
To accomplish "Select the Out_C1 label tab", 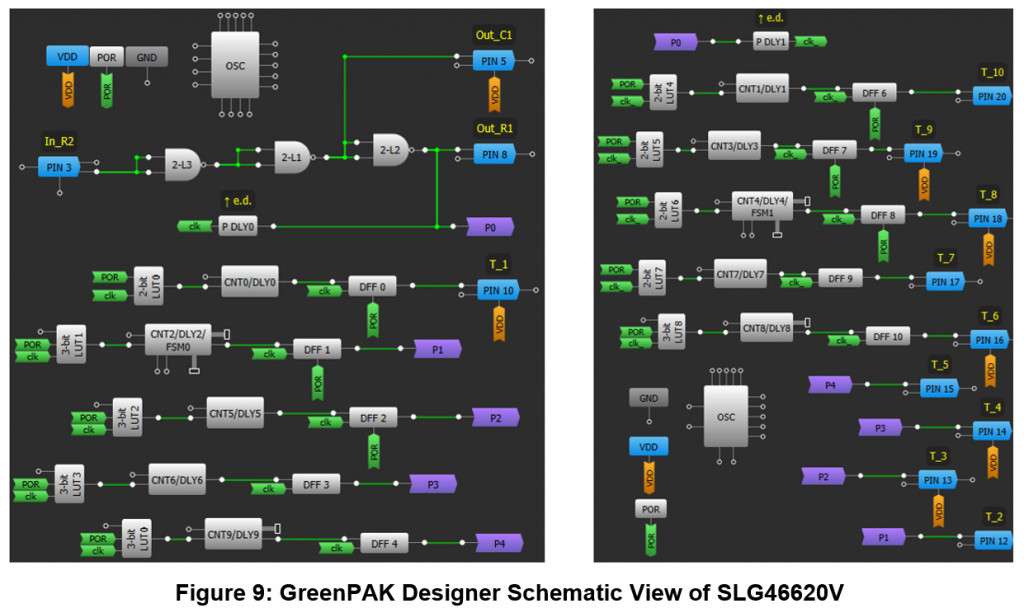I will click(x=493, y=34).
